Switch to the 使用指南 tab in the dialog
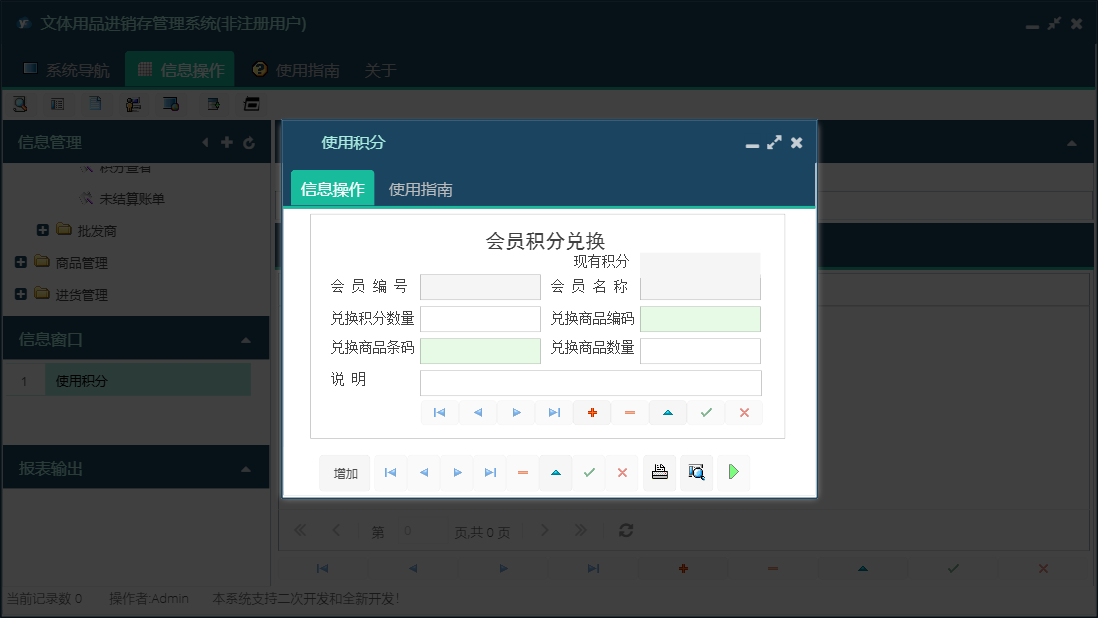This screenshot has height=618, width=1098. tap(422, 187)
